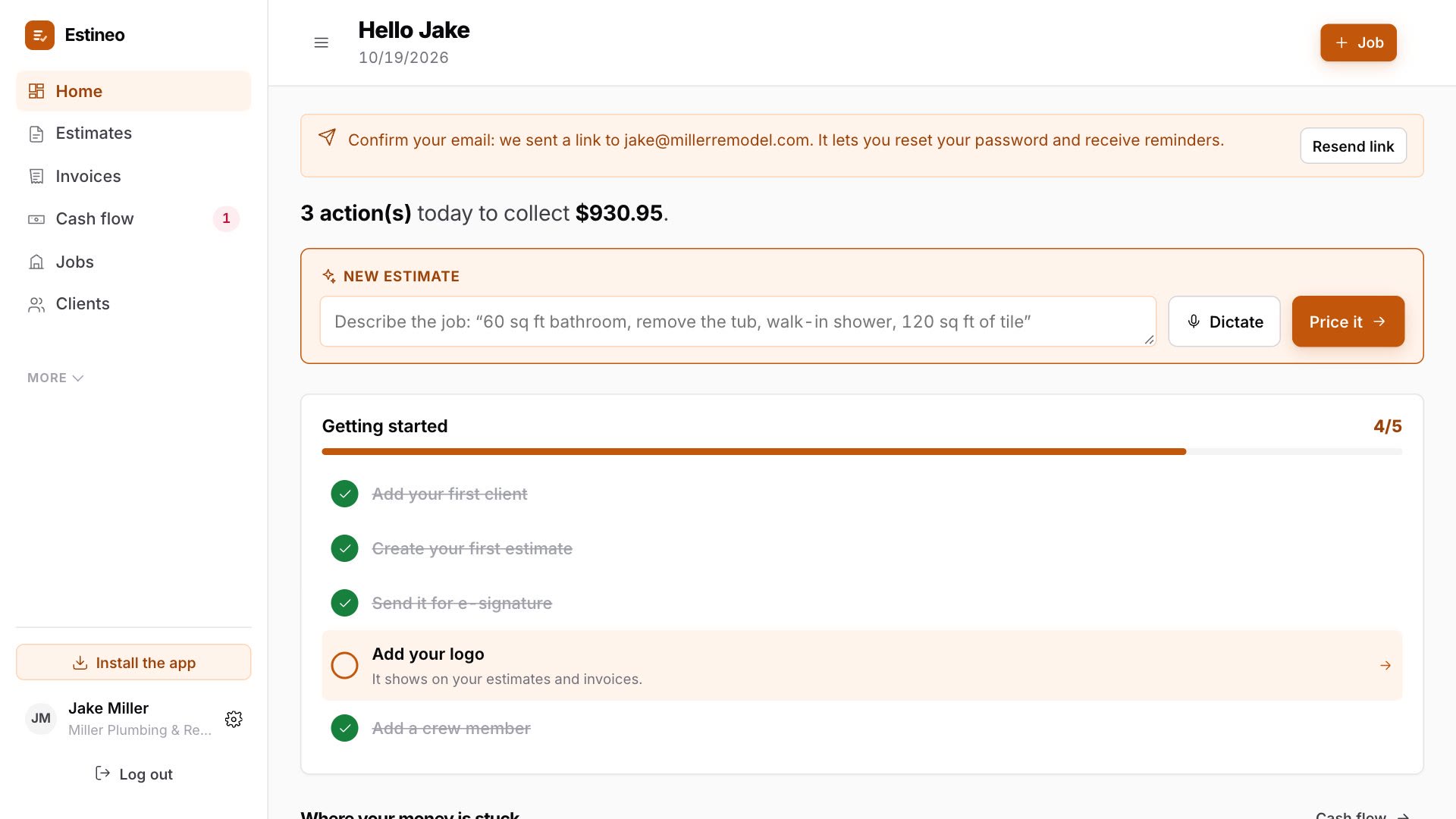
Task: Click Add your first client text
Action: point(449,494)
